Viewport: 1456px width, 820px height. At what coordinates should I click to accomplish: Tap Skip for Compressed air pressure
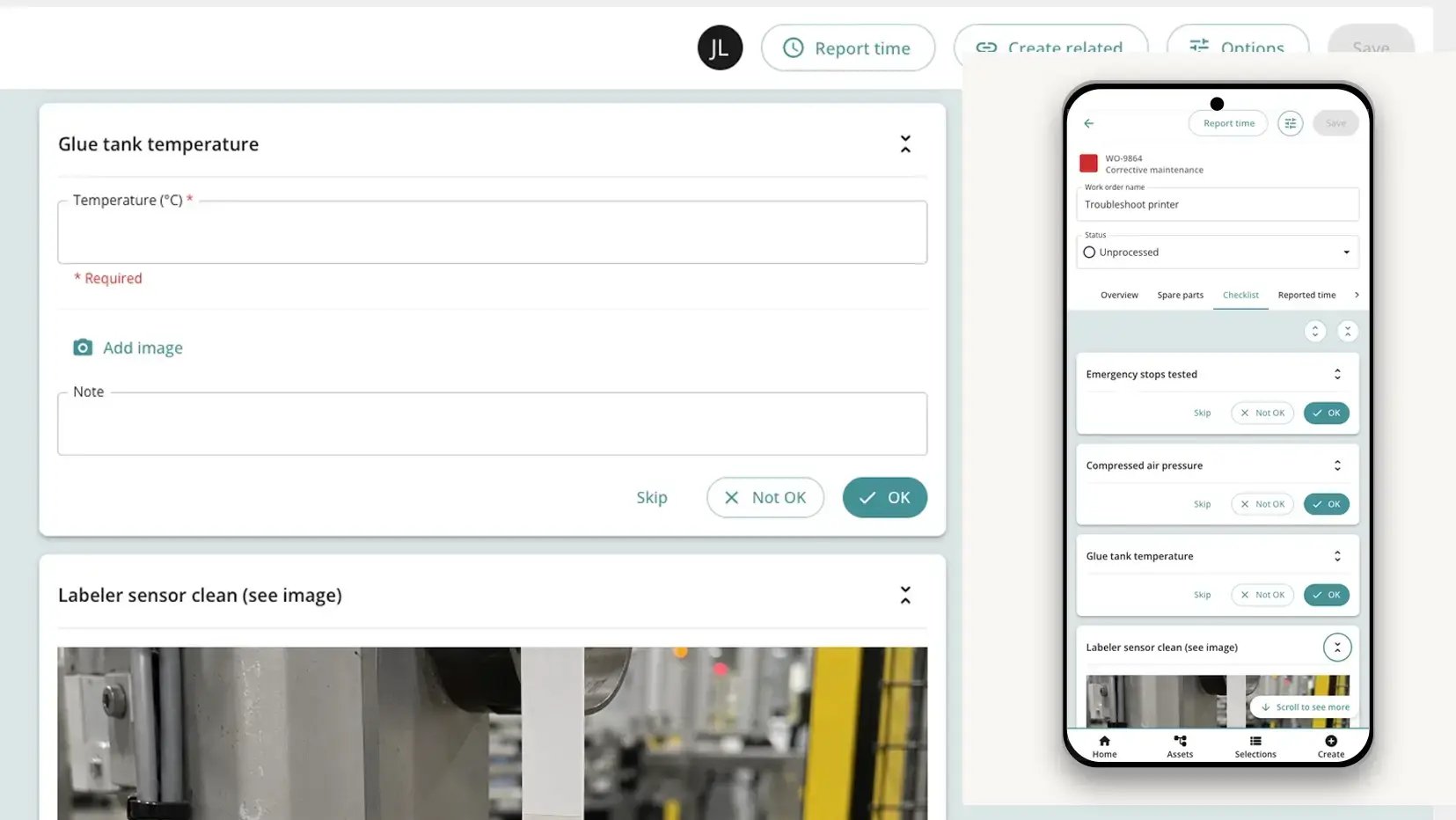point(1202,504)
